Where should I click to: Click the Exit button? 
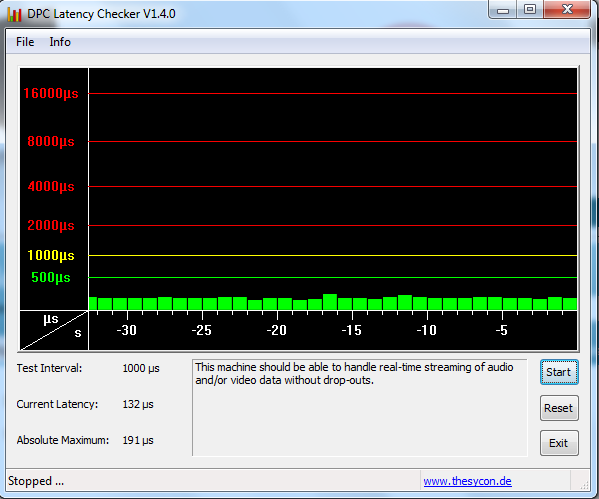click(559, 443)
